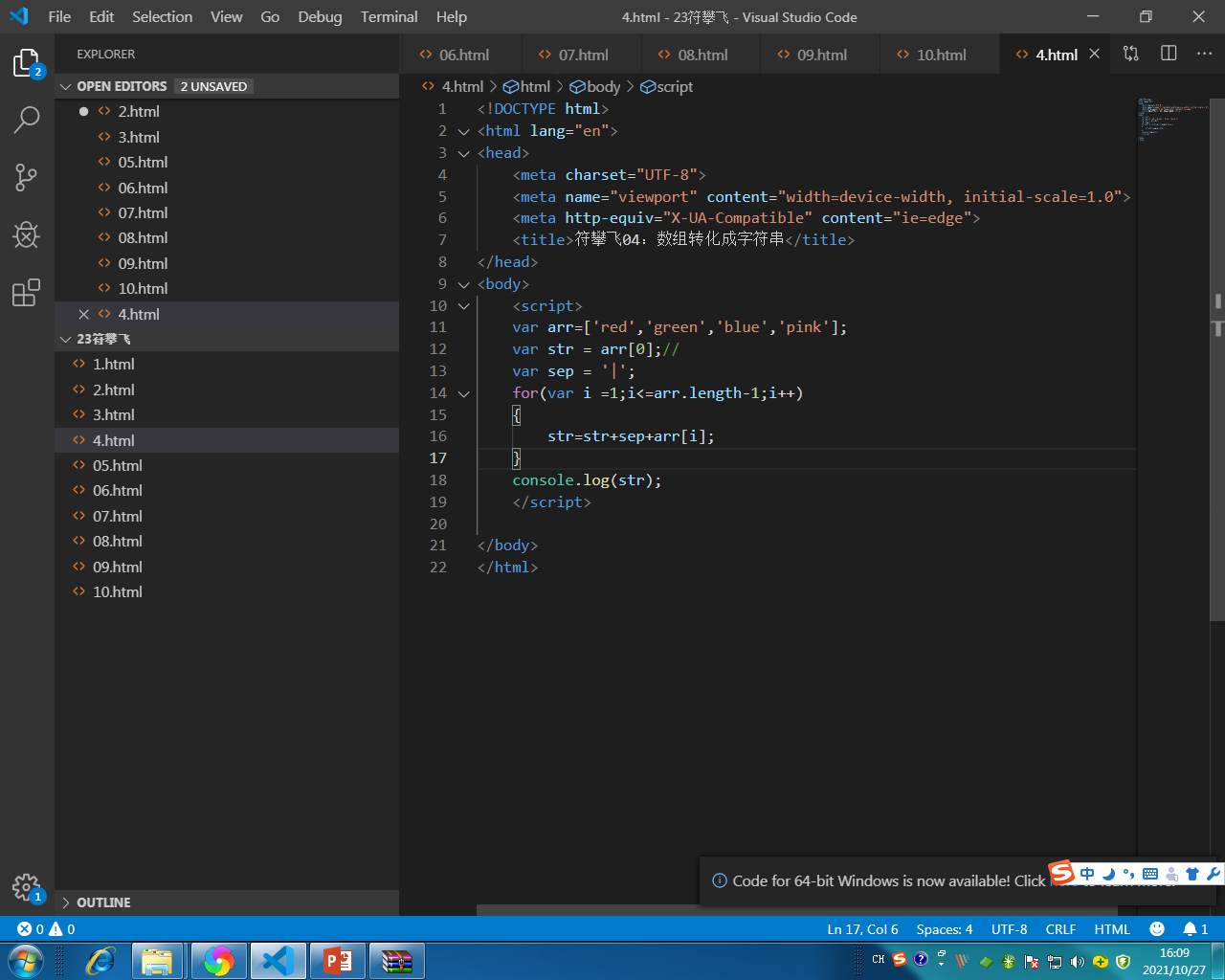
Task: Open File Explorer from taskbar
Action: coord(158,961)
